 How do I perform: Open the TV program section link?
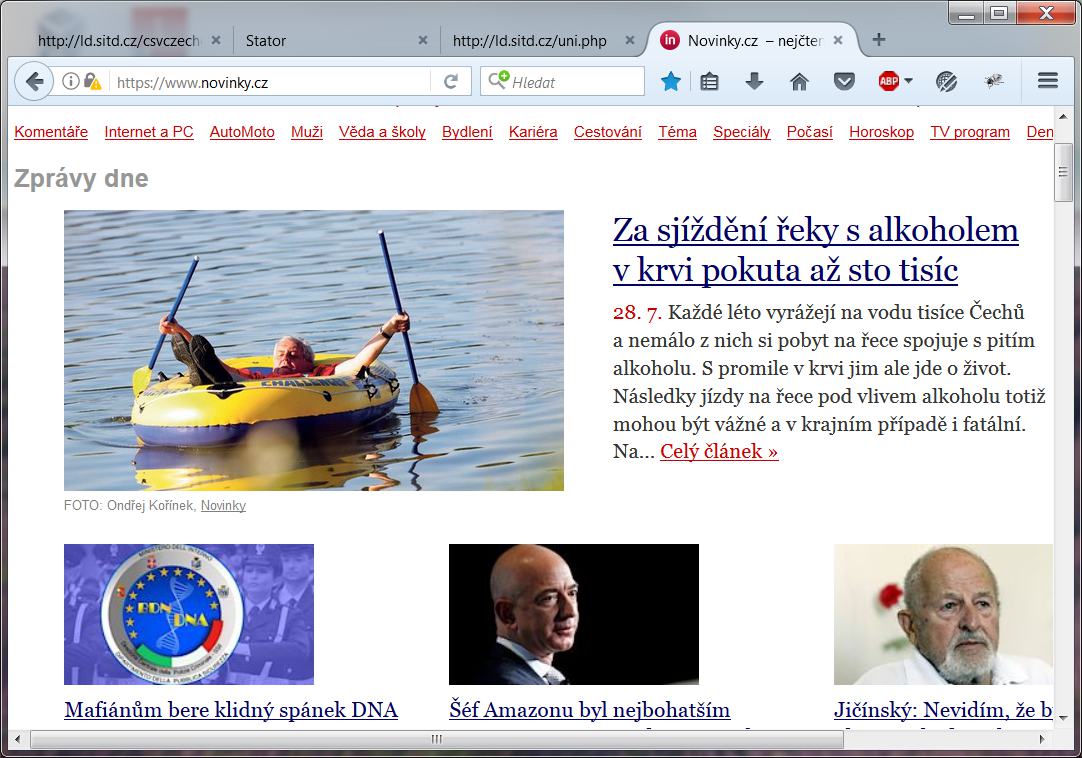point(969,131)
